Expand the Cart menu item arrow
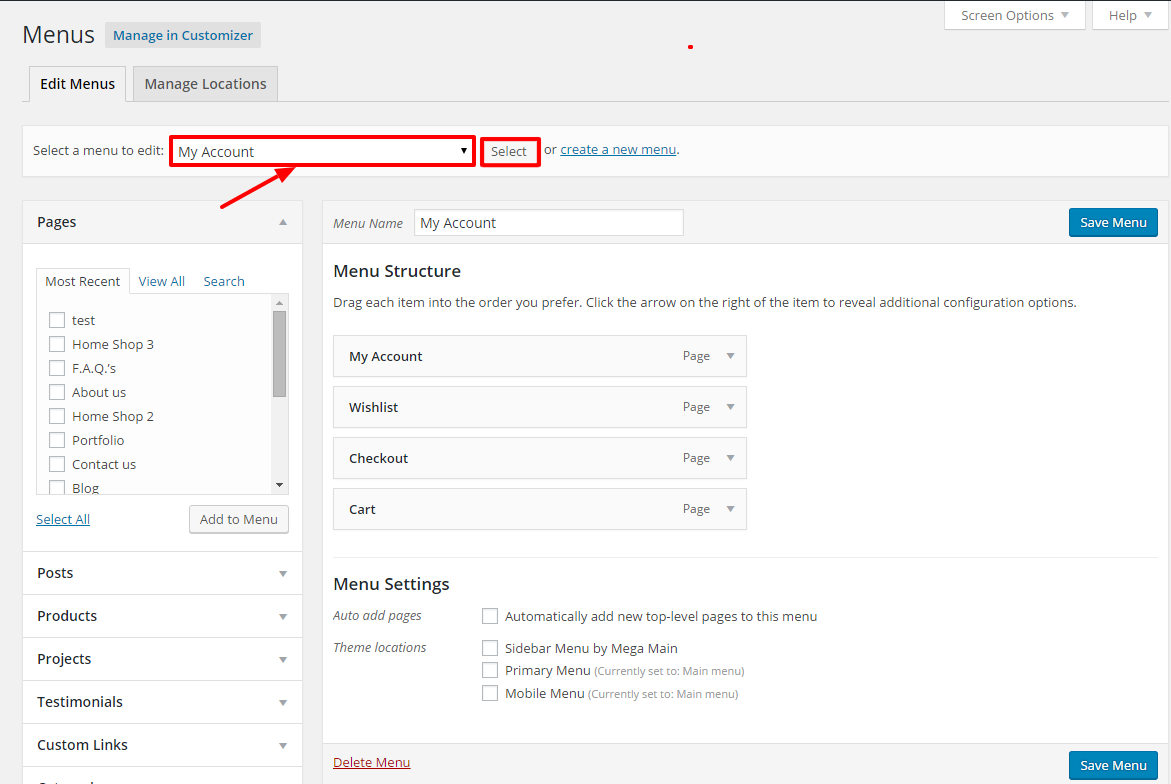 [730, 509]
